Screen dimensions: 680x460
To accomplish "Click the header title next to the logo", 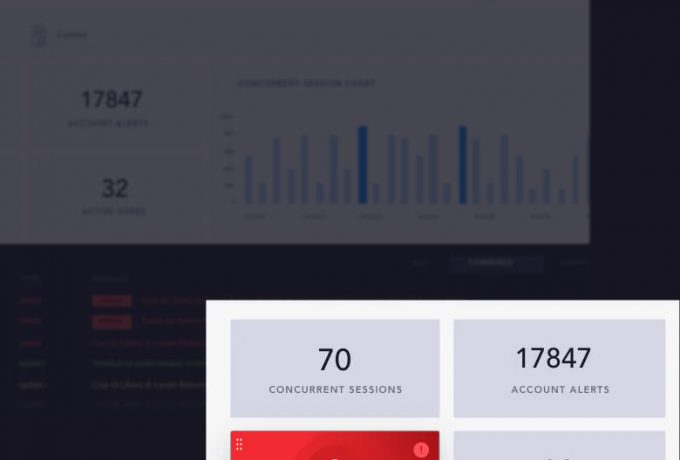I will click(72, 36).
